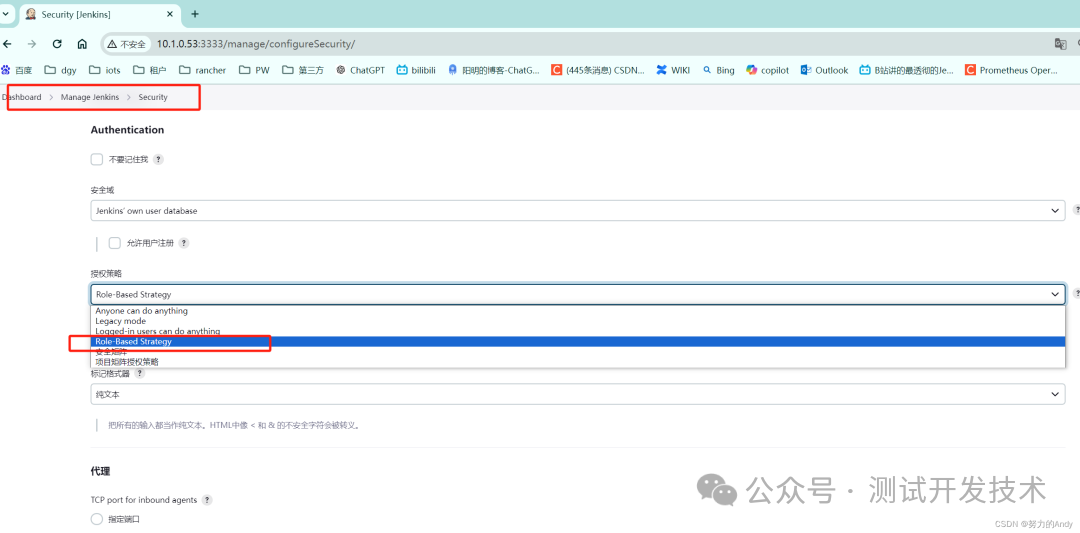
Task: Collapse the 授权策略 Role-Based Strategy dropdown
Action: pos(578,294)
